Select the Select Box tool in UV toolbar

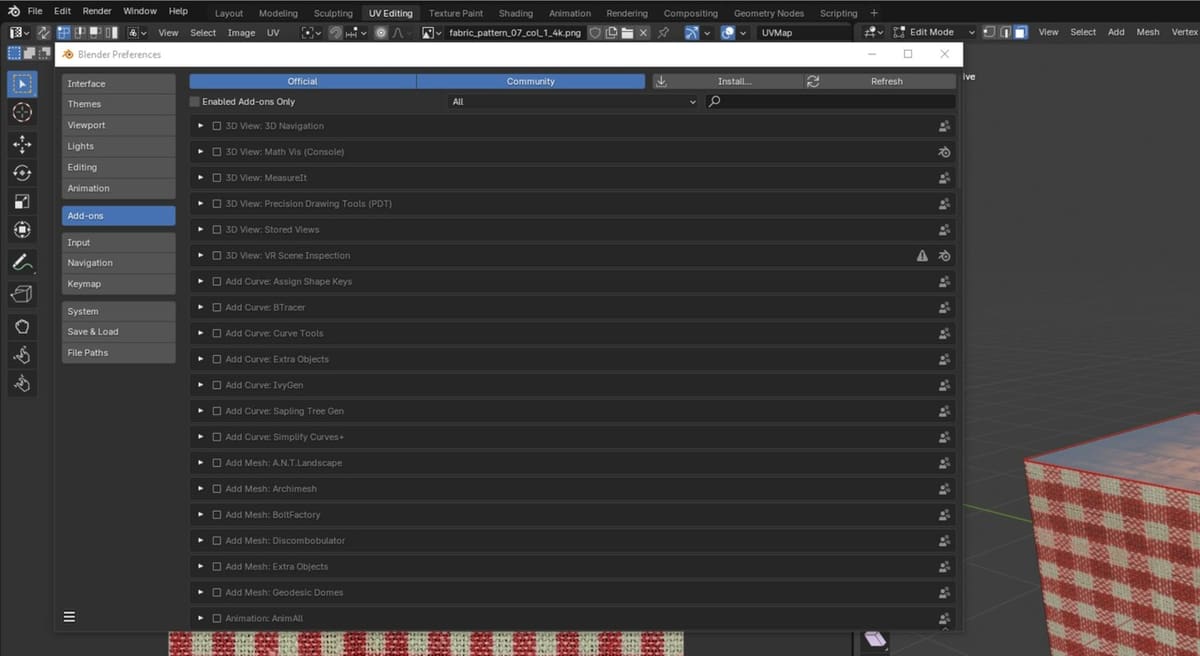coord(22,84)
